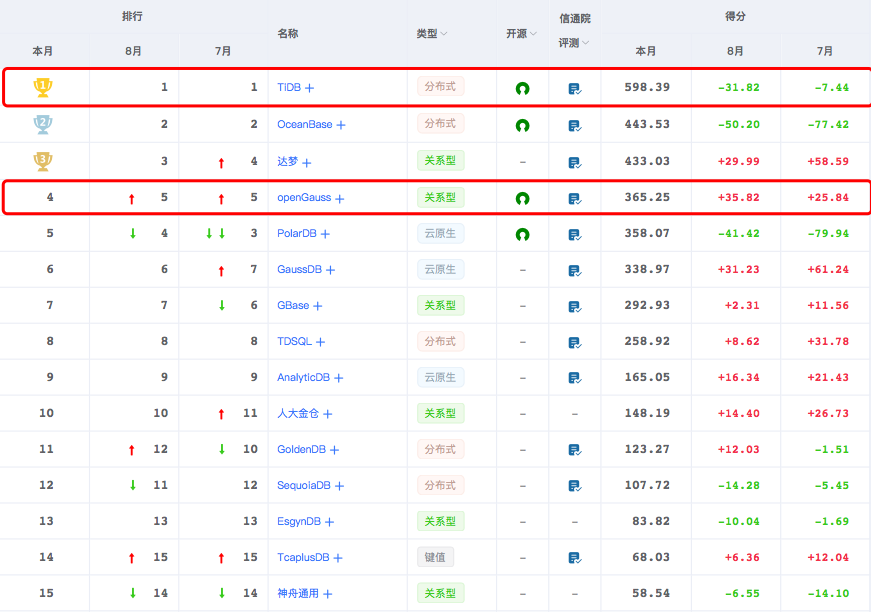Open the TiDB database link

(289, 87)
